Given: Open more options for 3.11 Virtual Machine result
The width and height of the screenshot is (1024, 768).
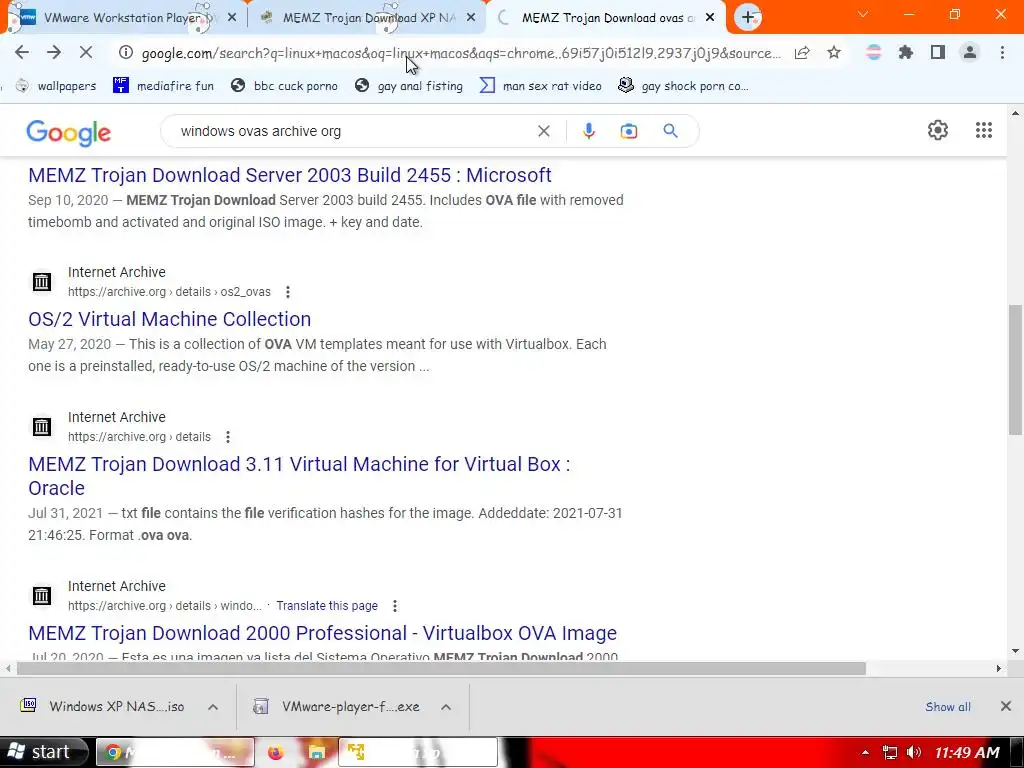Looking at the screenshot, I should (227, 437).
